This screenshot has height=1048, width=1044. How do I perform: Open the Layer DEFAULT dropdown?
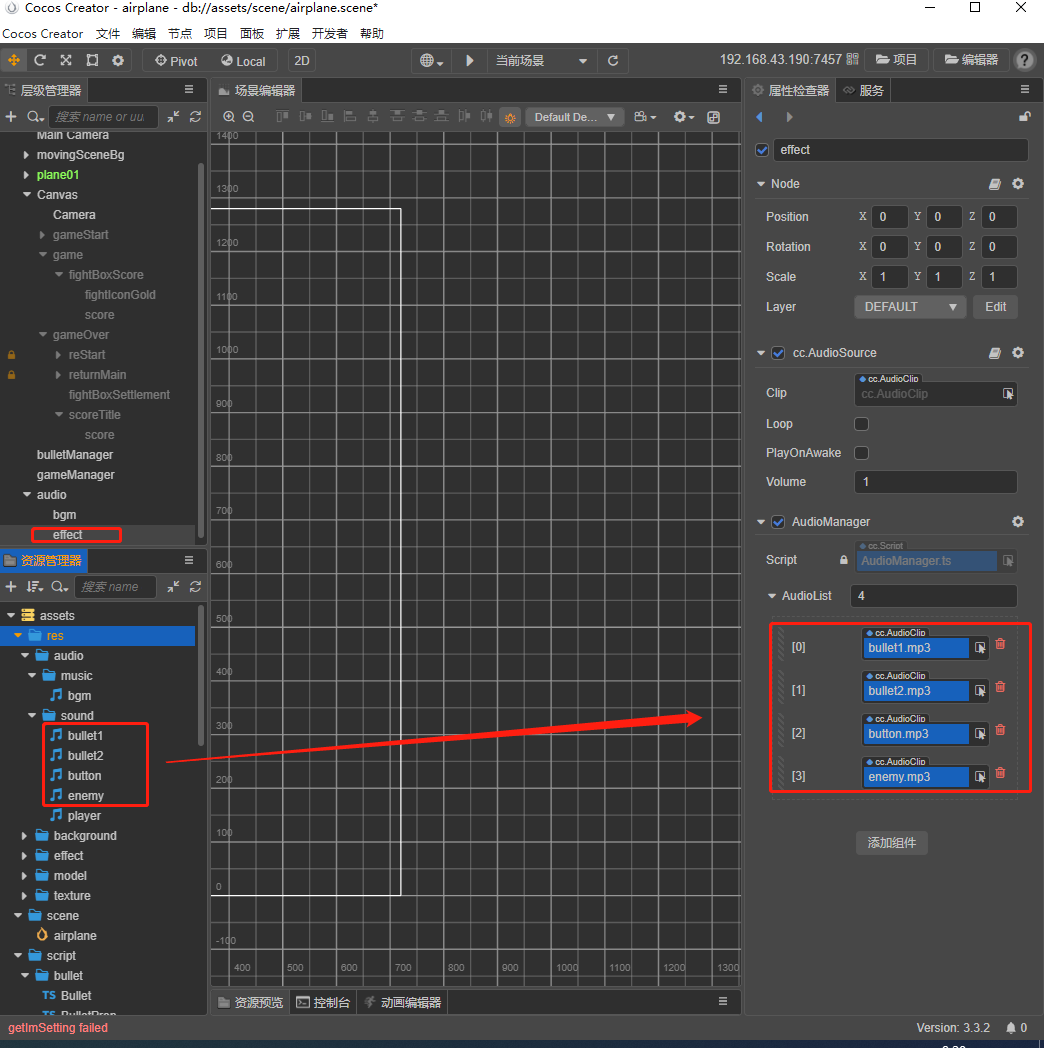click(x=910, y=307)
